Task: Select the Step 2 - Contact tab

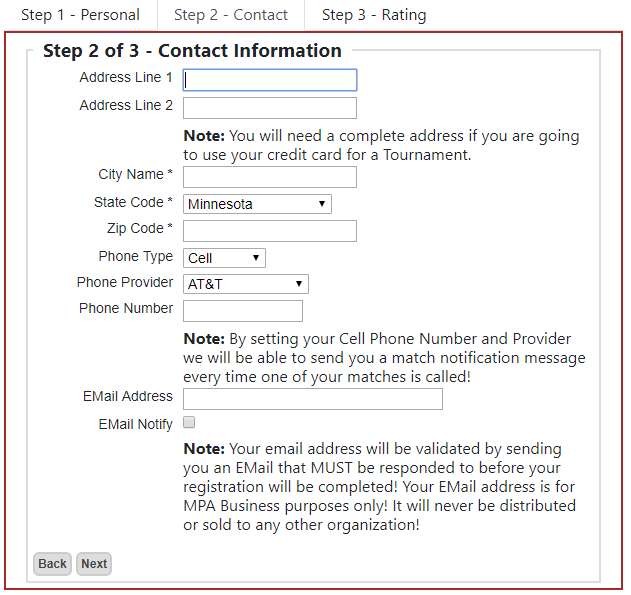Action: click(231, 15)
